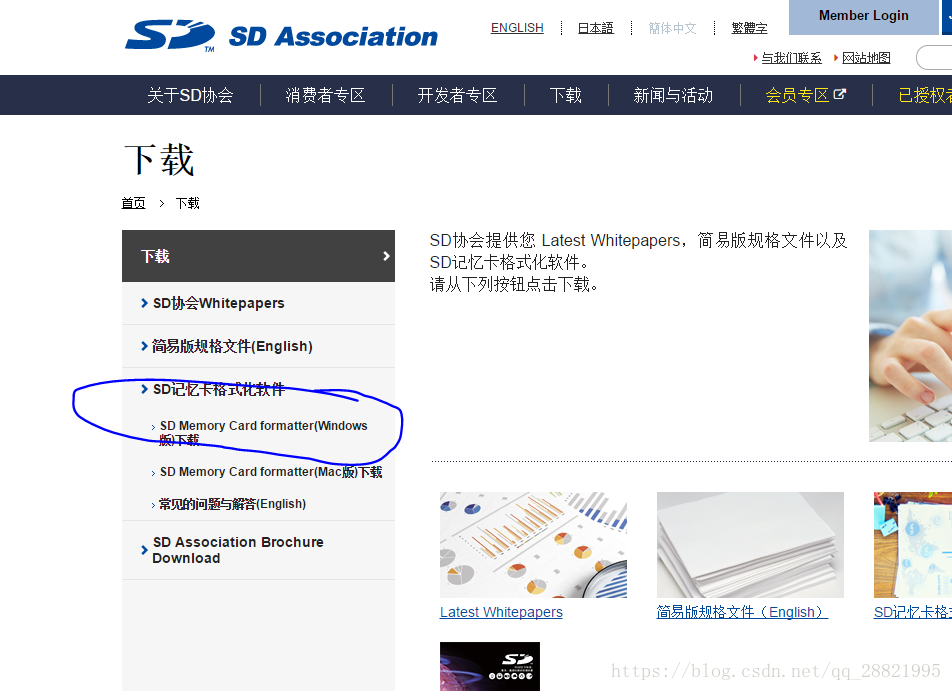Image resolution: width=952 pixels, height=691 pixels.
Task: Open SD Memory Card formatter Windows版下载
Action: pyautogui.click(x=264, y=432)
